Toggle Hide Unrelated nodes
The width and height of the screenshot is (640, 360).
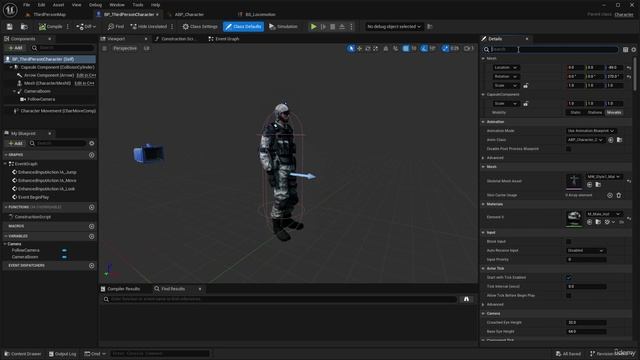tap(149, 27)
